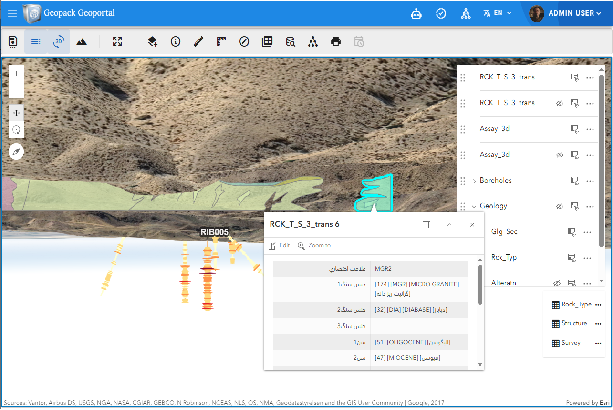Image resolution: width=613 pixels, height=410 pixels.
Task: Open the EN language dropdown
Action: pyautogui.click(x=498, y=13)
